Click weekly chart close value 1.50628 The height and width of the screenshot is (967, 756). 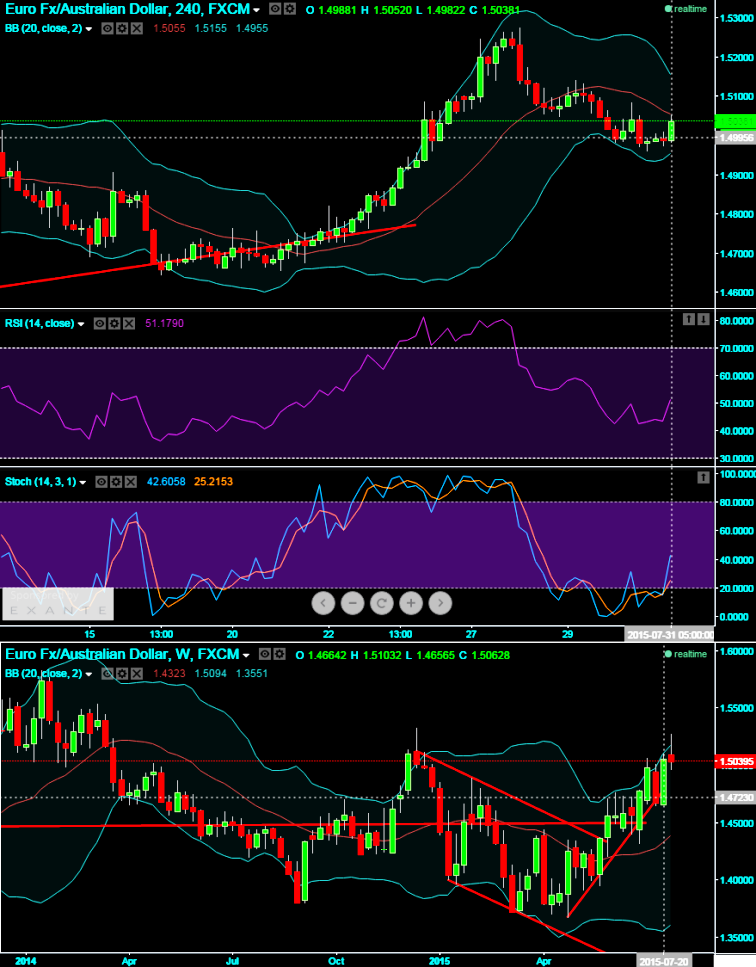coord(491,656)
